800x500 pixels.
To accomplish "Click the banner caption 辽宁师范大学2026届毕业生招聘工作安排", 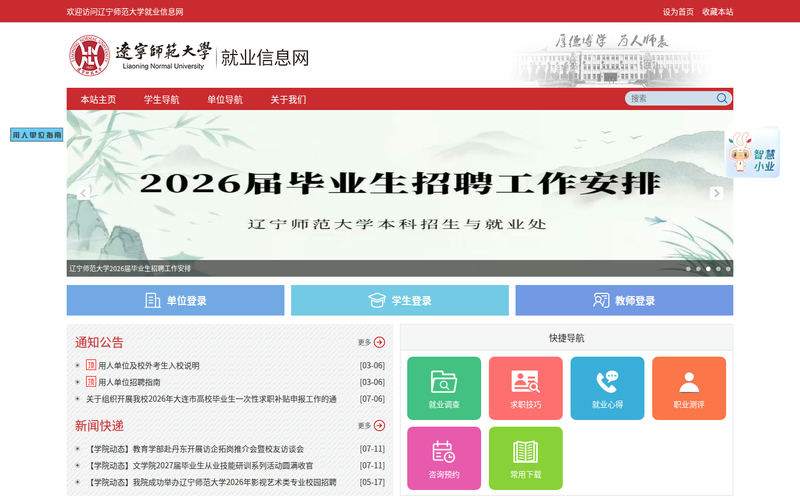I will (x=130, y=268).
